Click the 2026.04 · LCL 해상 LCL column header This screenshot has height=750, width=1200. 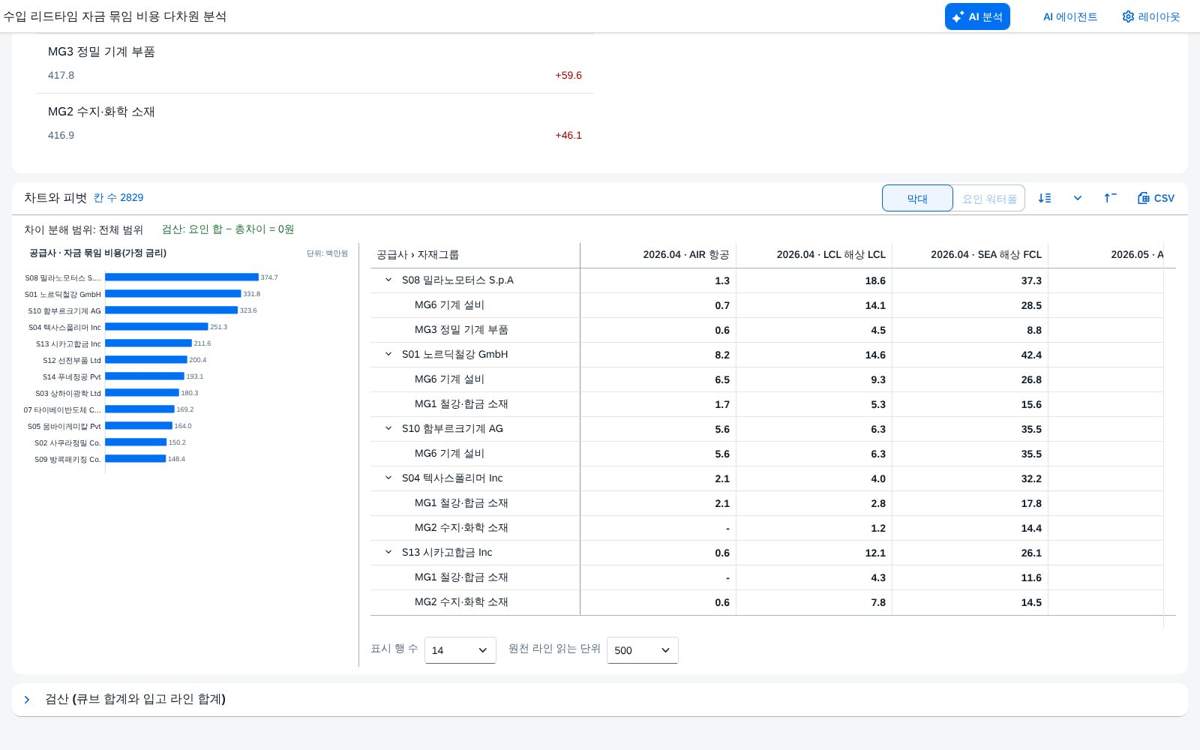[814, 255]
